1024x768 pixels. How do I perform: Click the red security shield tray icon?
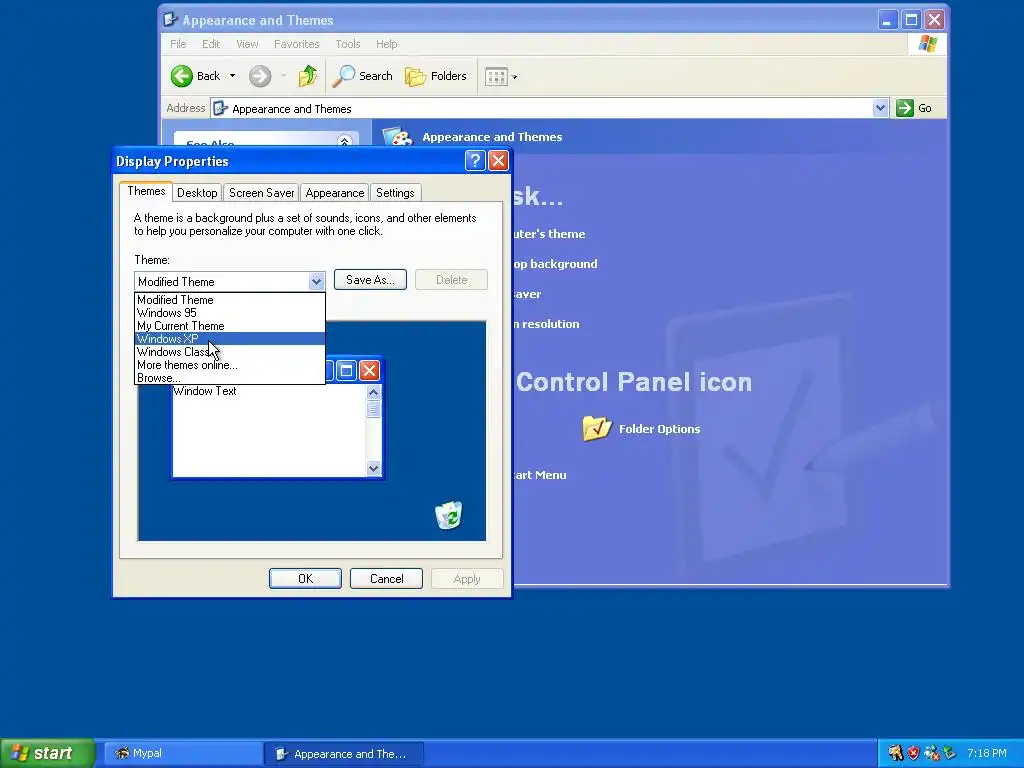coord(913,753)
